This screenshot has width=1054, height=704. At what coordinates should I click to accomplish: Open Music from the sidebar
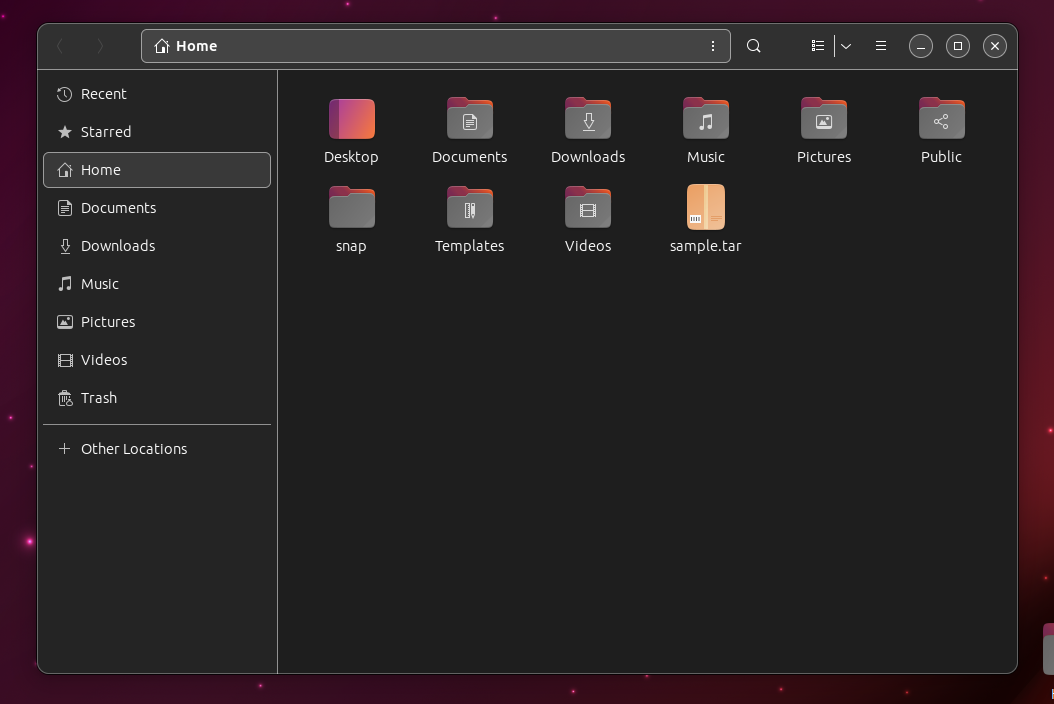pos(100,283)
